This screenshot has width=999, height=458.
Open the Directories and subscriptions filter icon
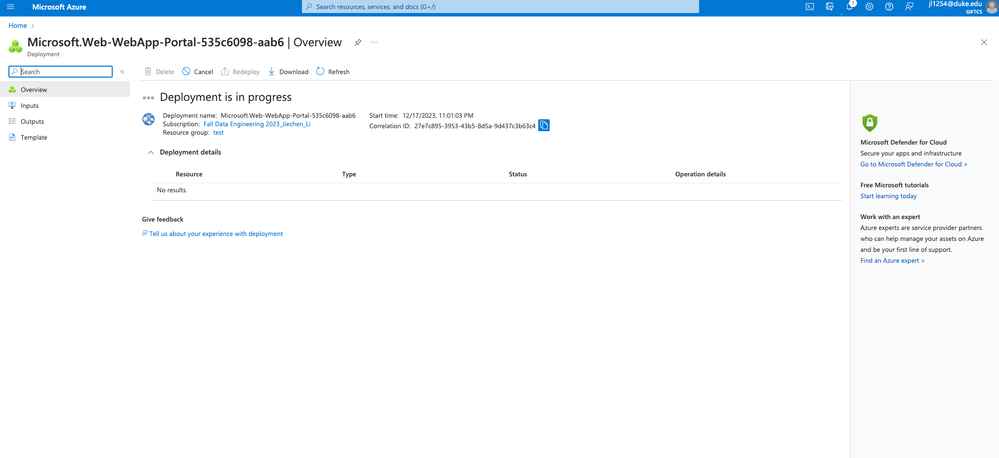point(830,7)
